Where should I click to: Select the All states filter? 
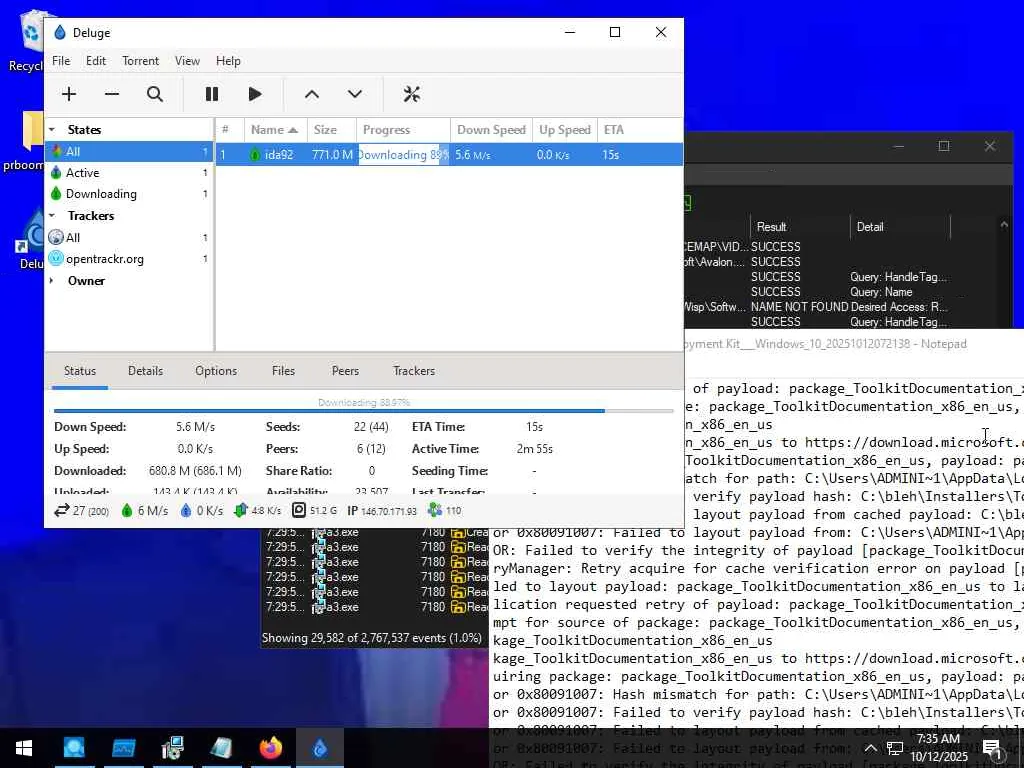[129, 152]
